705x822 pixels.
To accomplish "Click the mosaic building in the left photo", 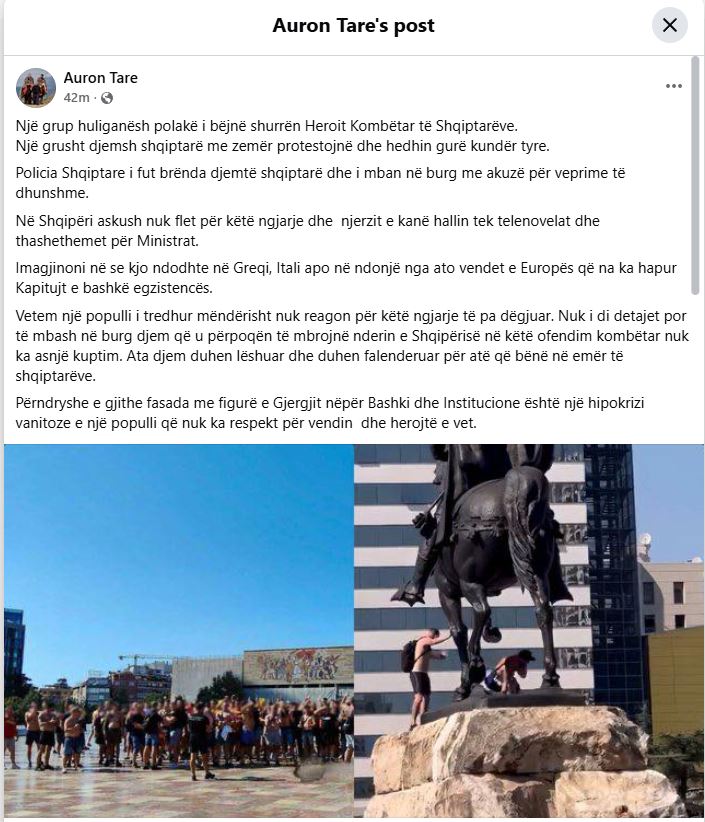I will click(298, 666).
